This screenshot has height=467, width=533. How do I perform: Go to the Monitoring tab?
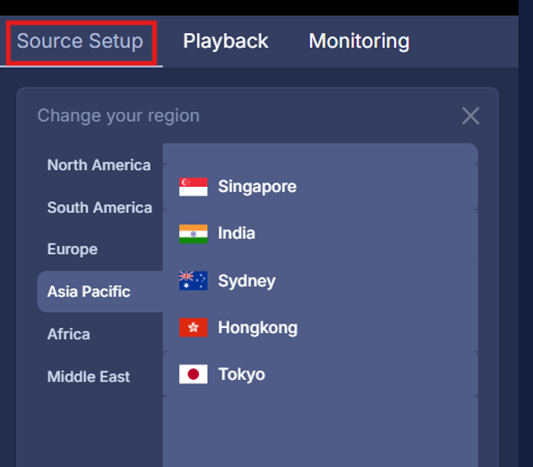coord(359,41)
